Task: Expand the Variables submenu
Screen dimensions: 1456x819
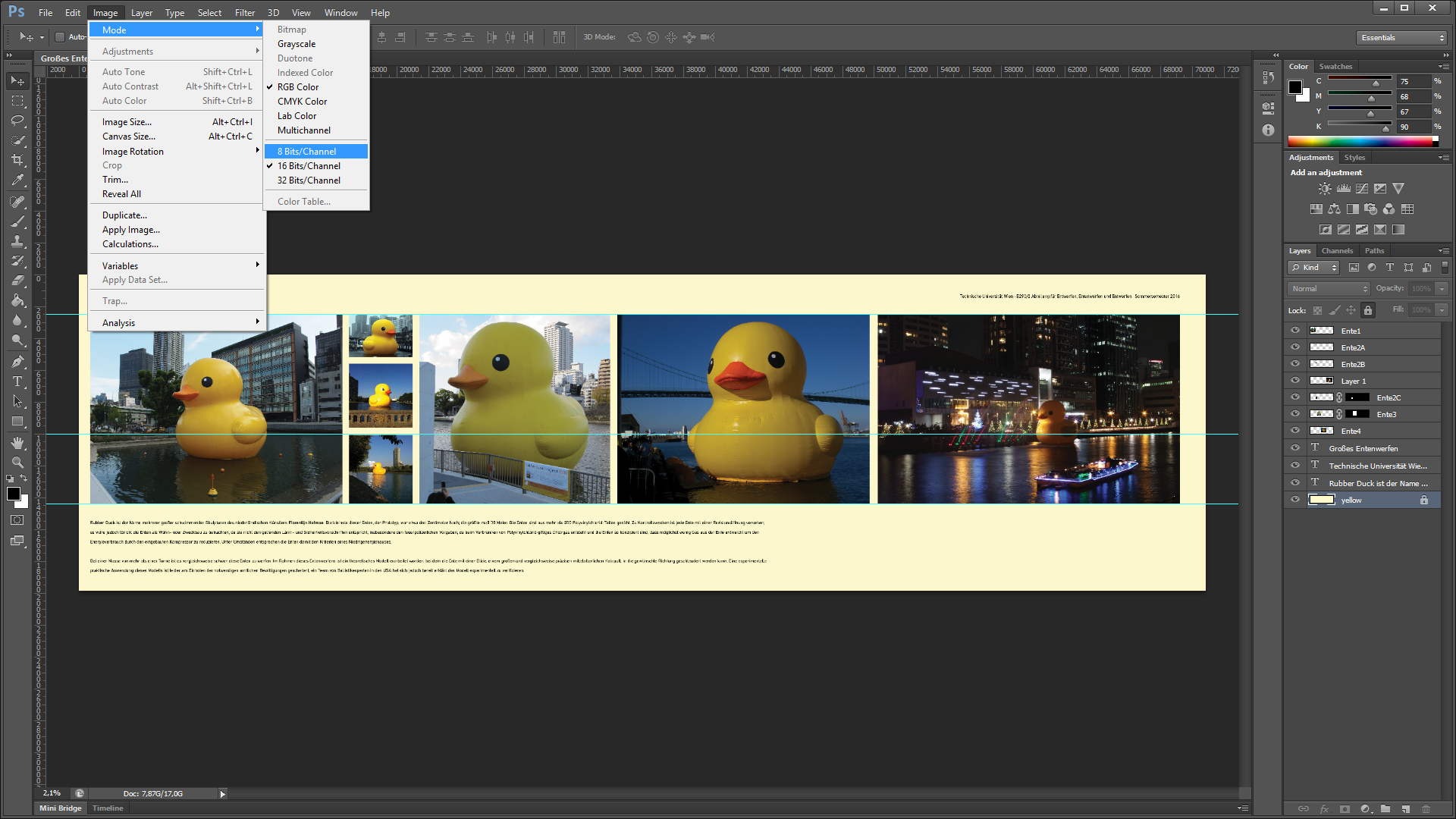Action: pyautogui.click(x=177, y=266)
